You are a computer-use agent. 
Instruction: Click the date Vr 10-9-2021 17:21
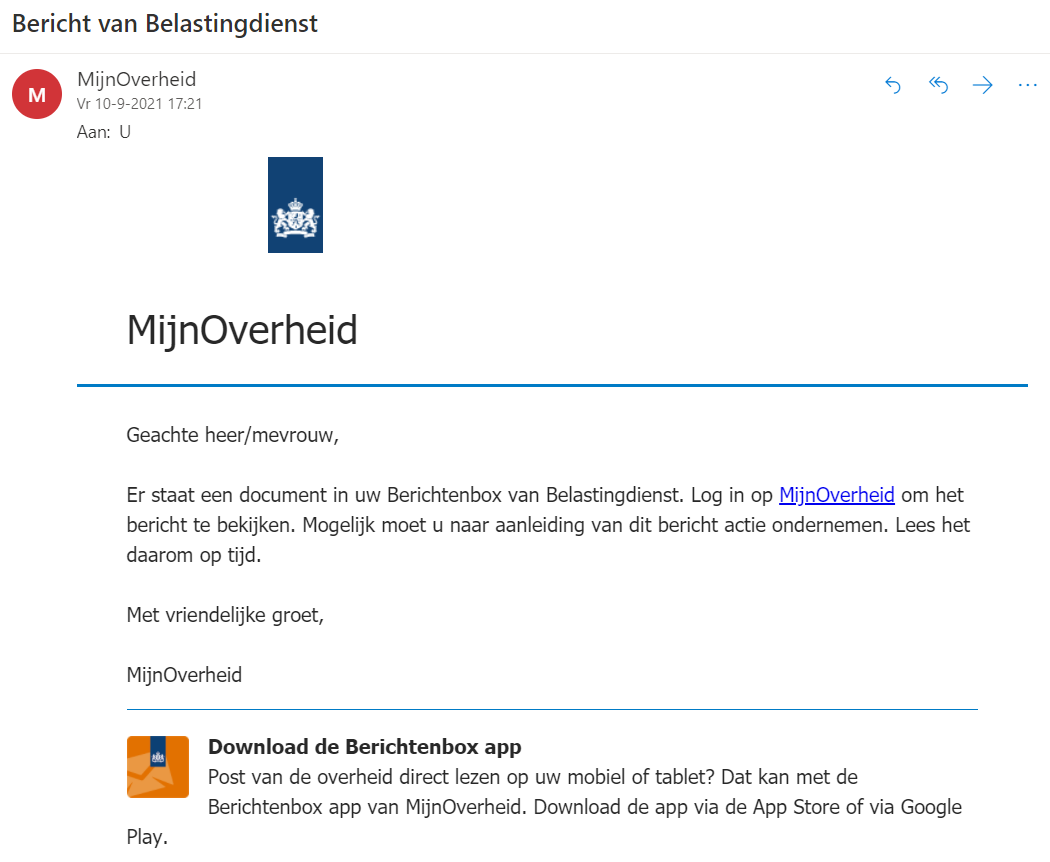tap(139, 104)
